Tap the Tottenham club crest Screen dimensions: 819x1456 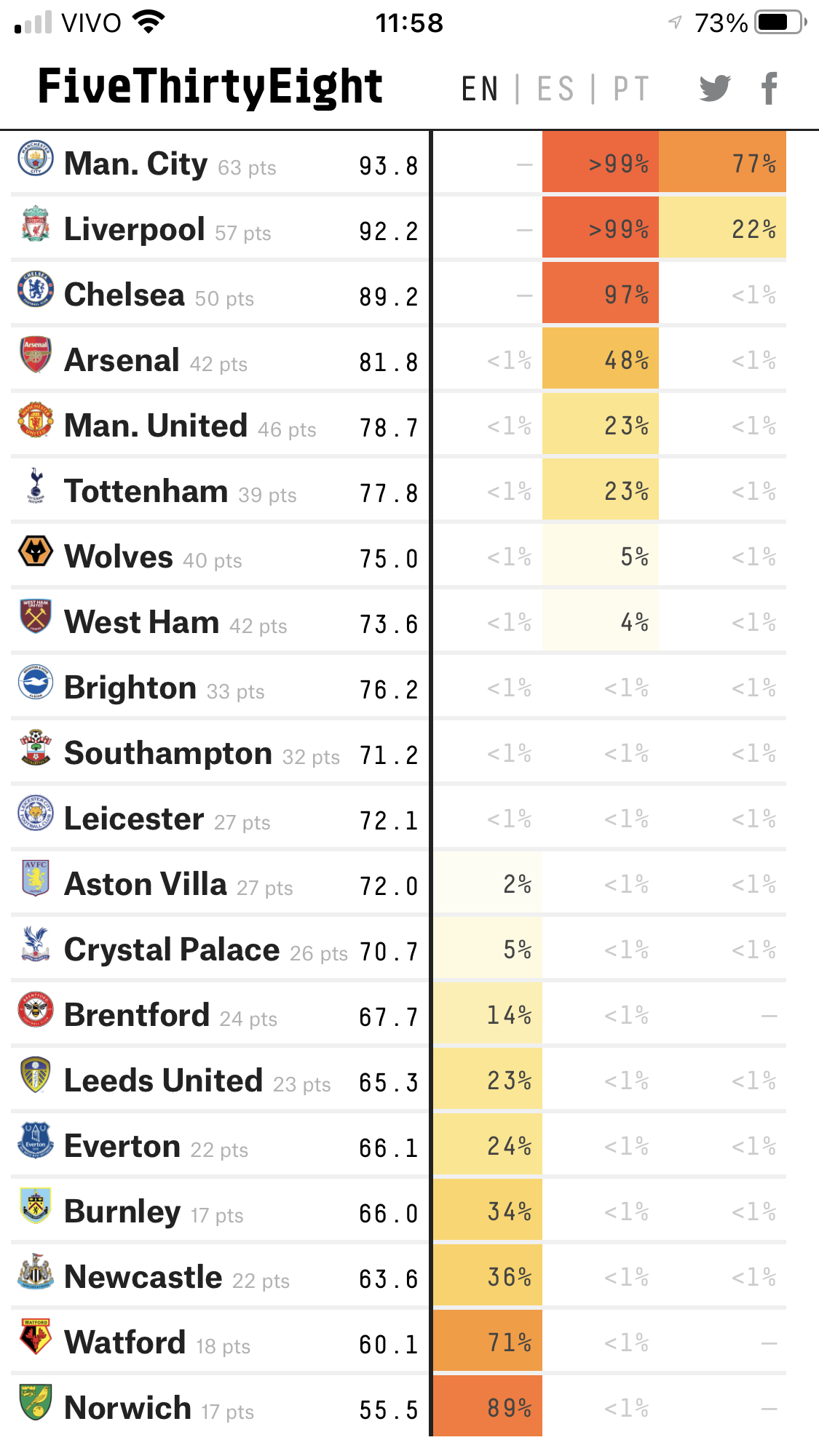click(36, 487)
